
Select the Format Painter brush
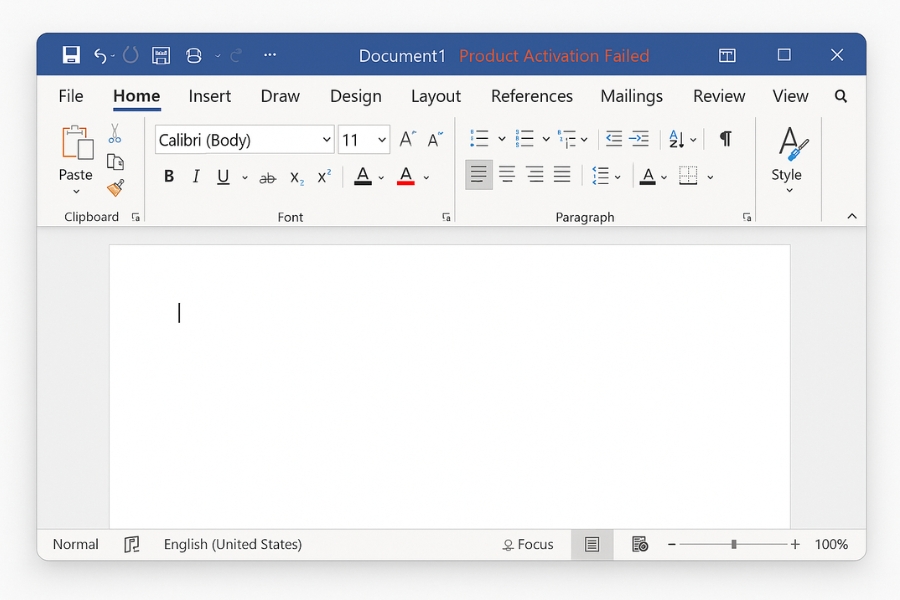tap(115, 188)
